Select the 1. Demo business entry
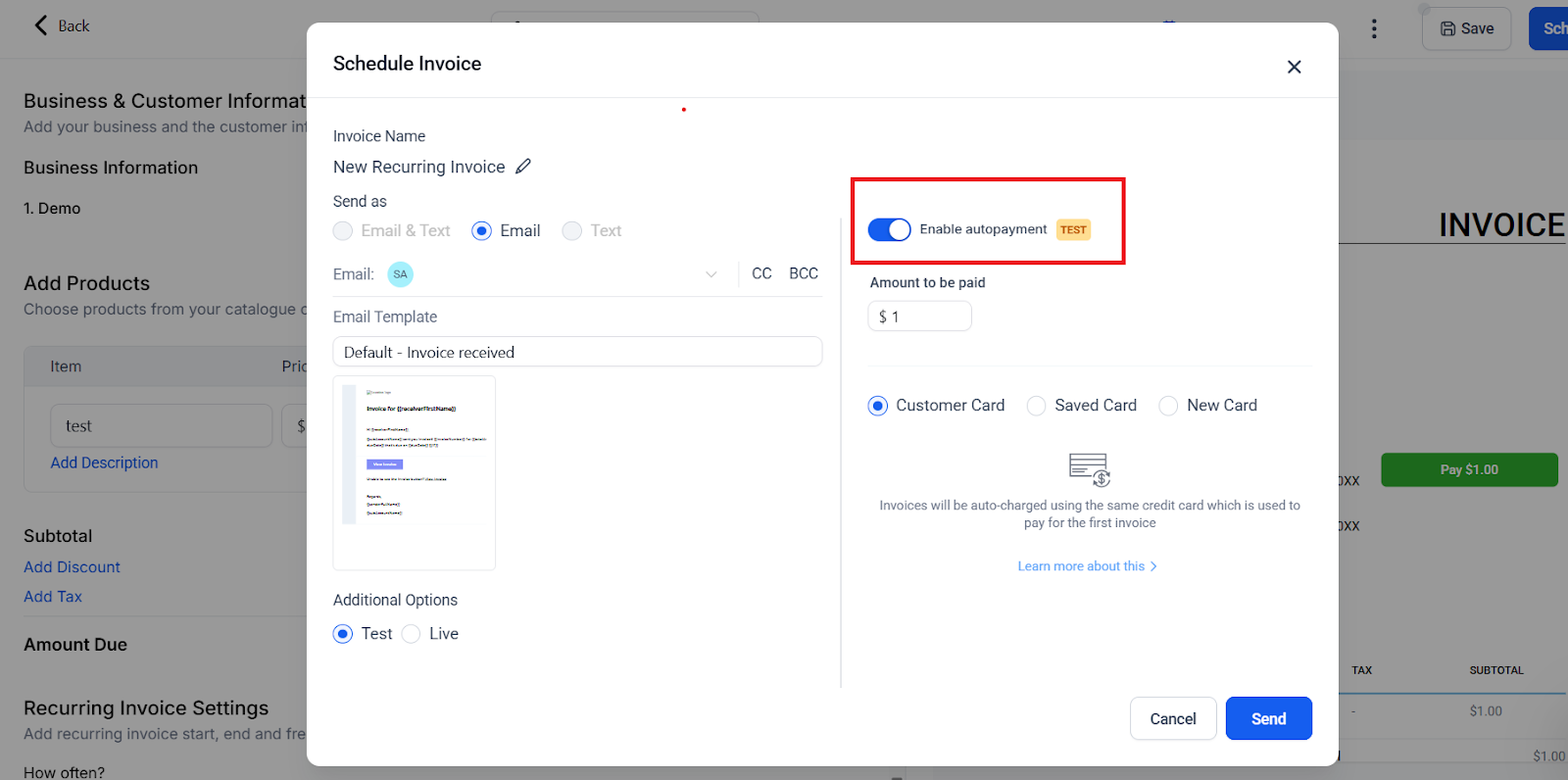1568x780 pixels. click(52, 209)
